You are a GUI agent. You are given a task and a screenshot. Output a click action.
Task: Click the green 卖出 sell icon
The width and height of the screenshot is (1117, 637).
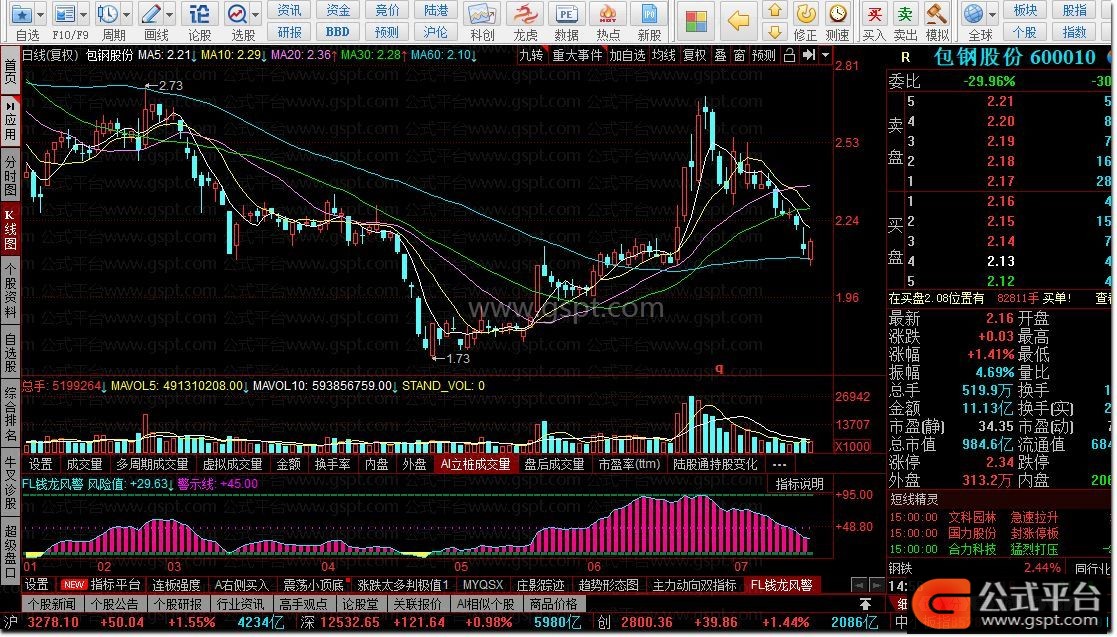(x=905, y=14)
